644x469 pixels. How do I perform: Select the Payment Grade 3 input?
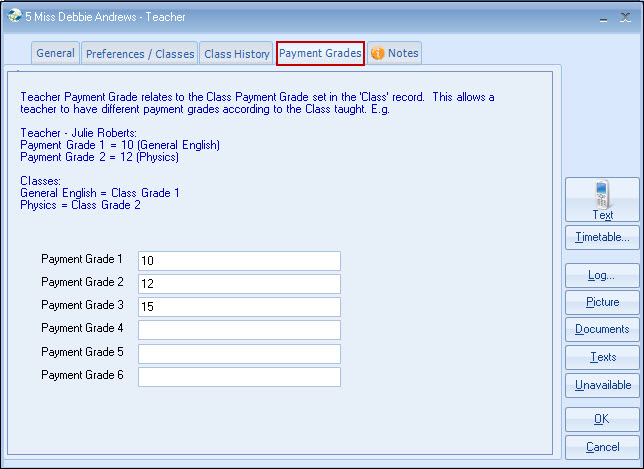[239, 307]
